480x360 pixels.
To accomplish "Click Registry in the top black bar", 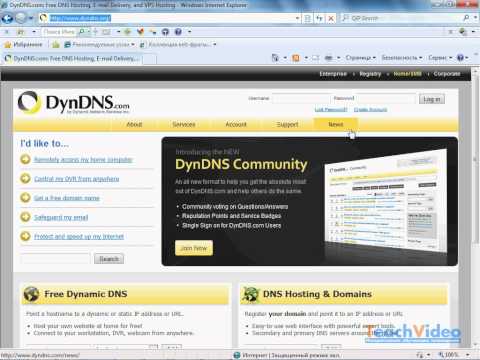I will coord(370,74).
